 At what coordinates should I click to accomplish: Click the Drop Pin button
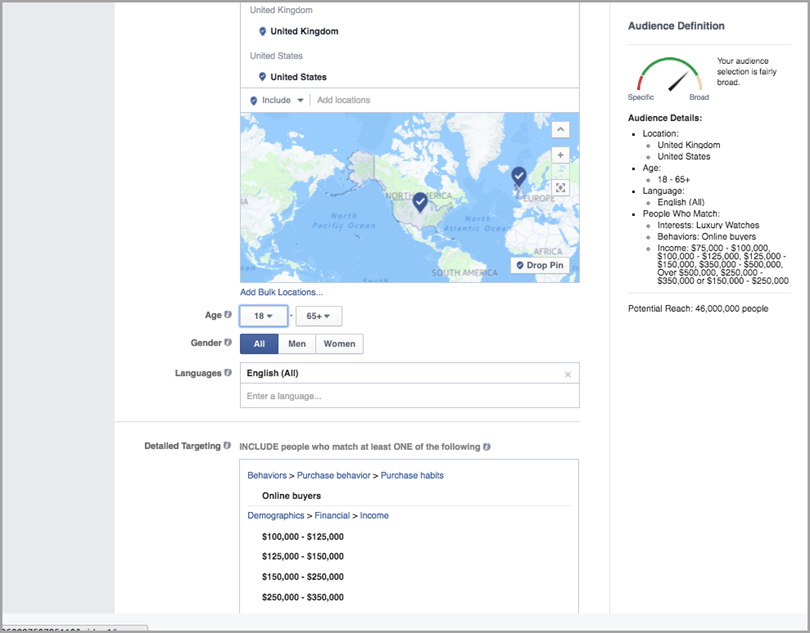point(540,266)
